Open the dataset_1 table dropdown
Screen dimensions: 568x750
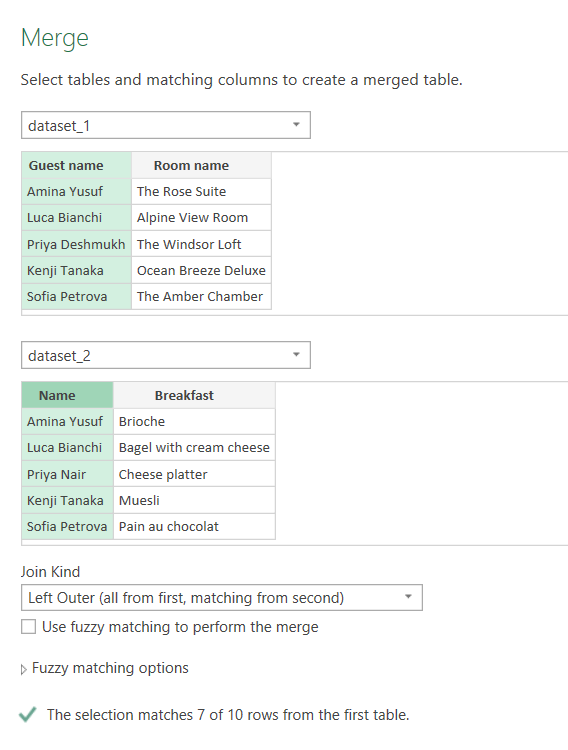(x=166, y=125)
